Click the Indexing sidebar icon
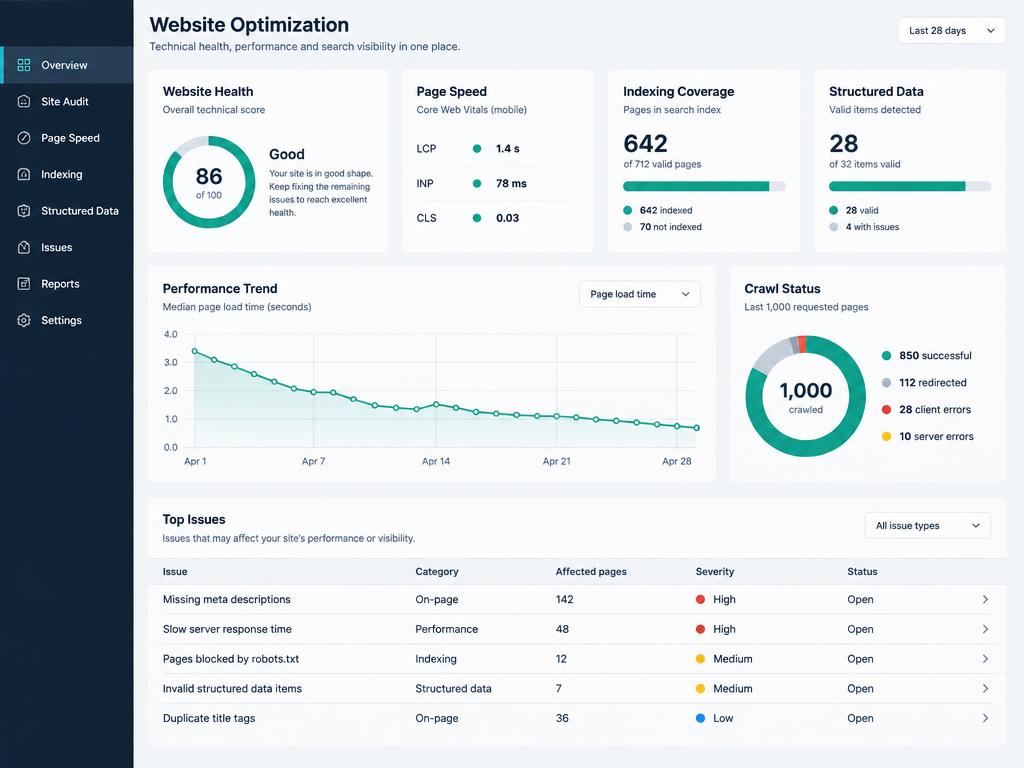1024x768 pixels. click(24, 174)
